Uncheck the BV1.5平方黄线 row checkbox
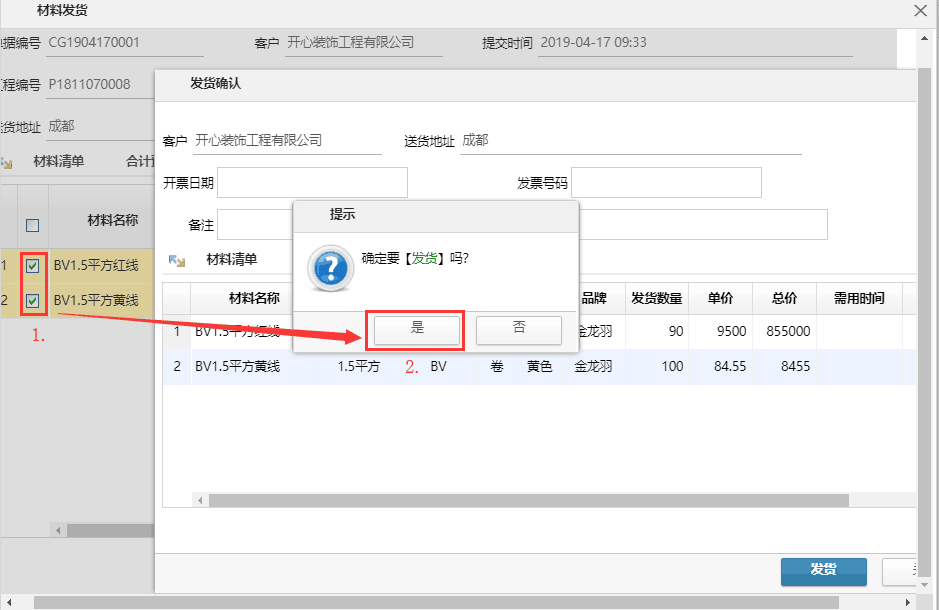Viewport: 939px width, 610px height. pyautogui.click(x=33, y=300)
